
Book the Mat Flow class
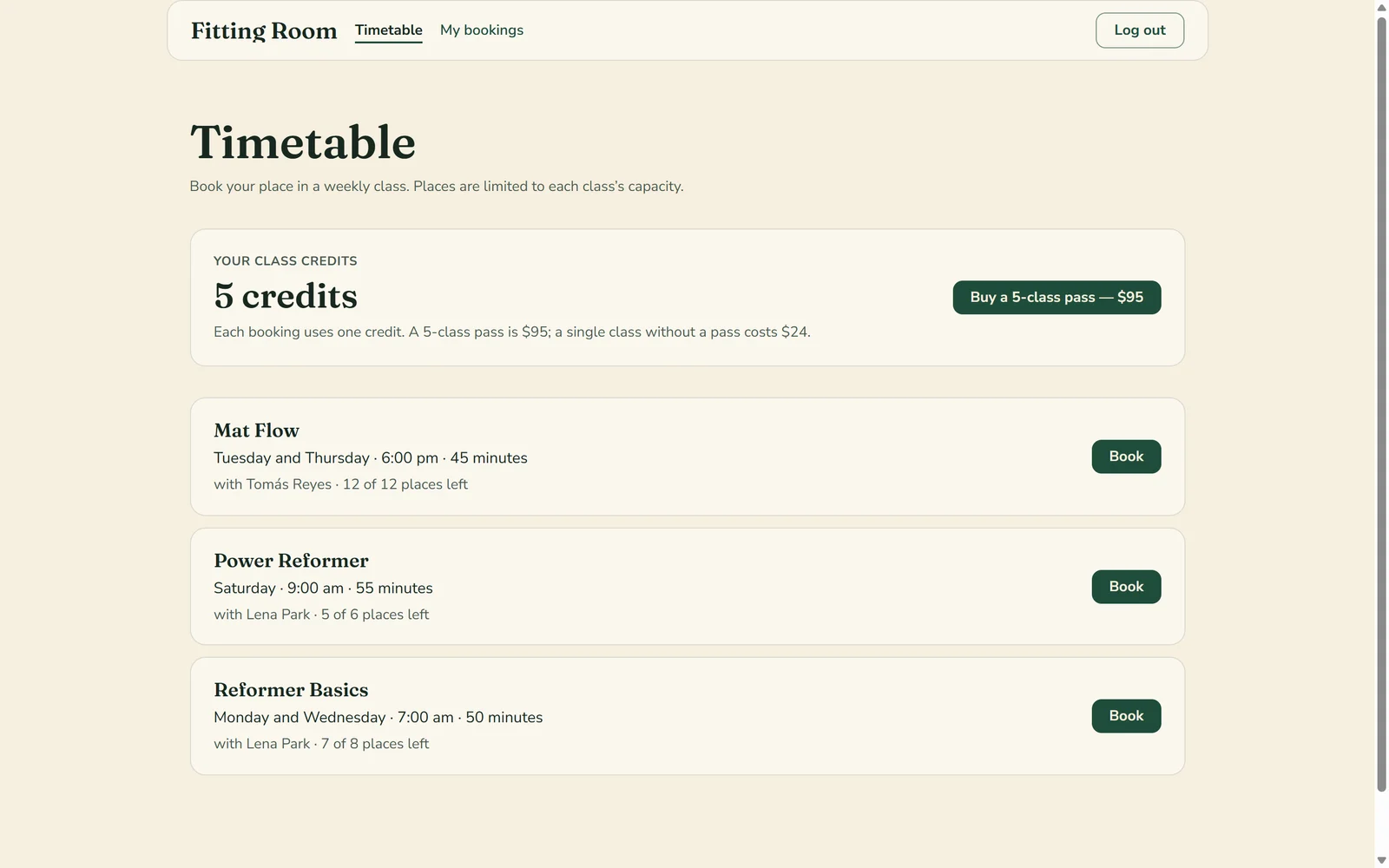click(1126, 457)
